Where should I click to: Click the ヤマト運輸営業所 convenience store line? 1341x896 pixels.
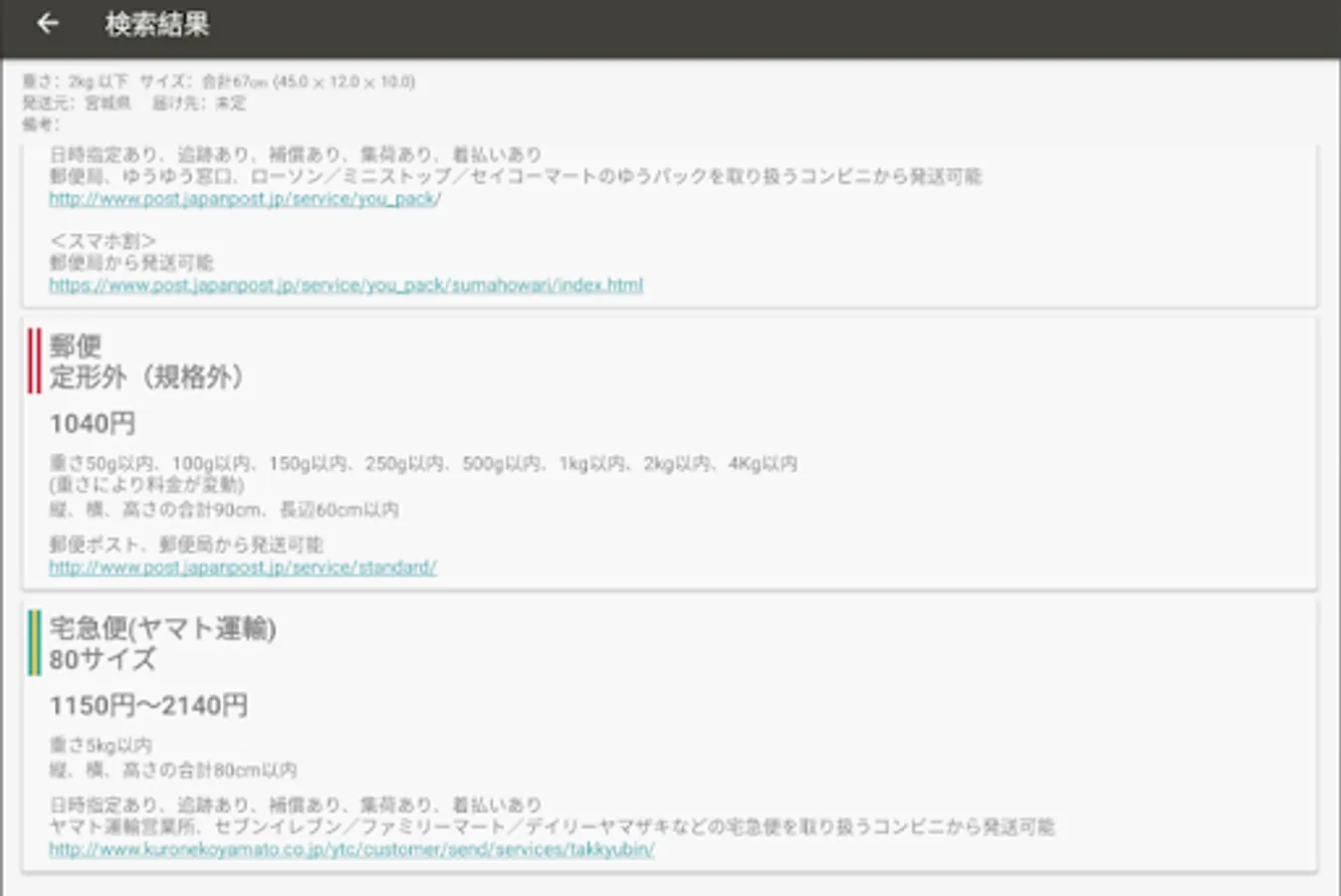552,826
